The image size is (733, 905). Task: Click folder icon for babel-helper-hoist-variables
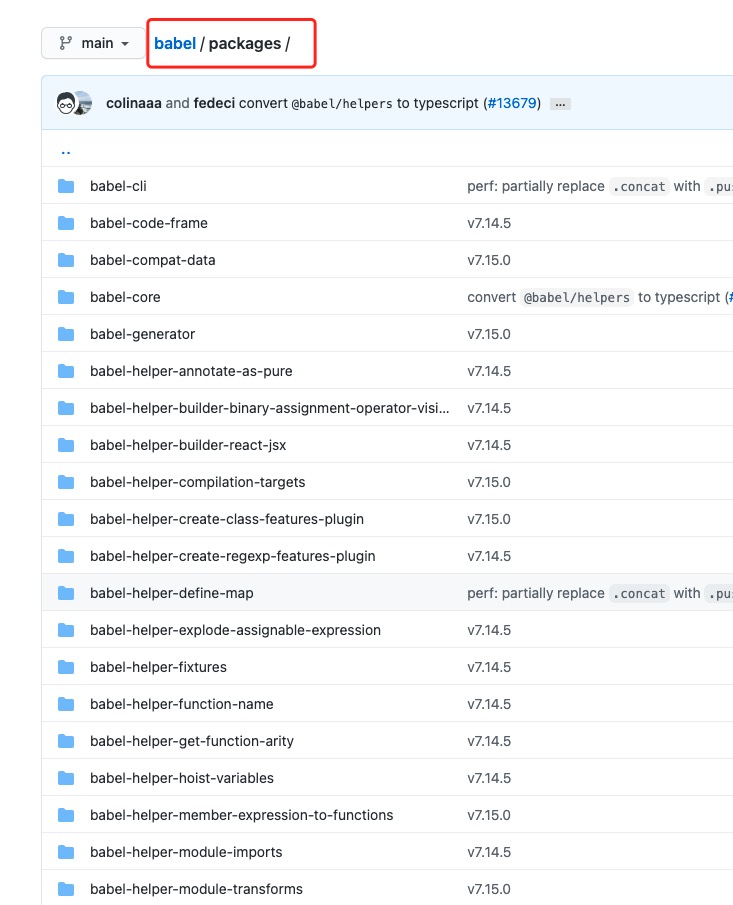tap(66, 778)
